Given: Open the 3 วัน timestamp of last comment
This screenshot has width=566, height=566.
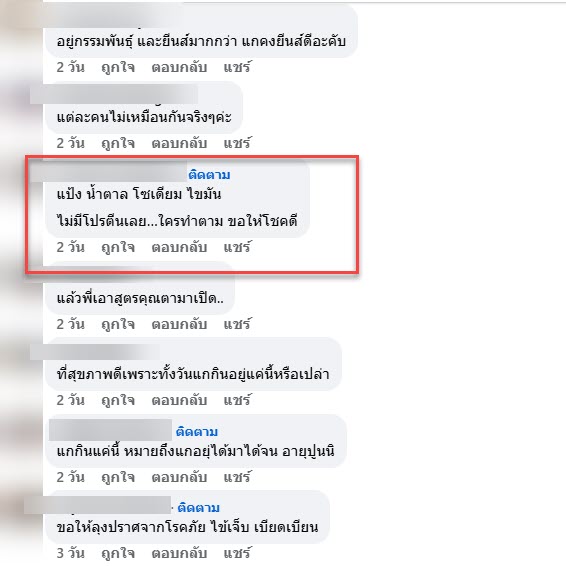Looking at the screenshot, I should [70, 553].
